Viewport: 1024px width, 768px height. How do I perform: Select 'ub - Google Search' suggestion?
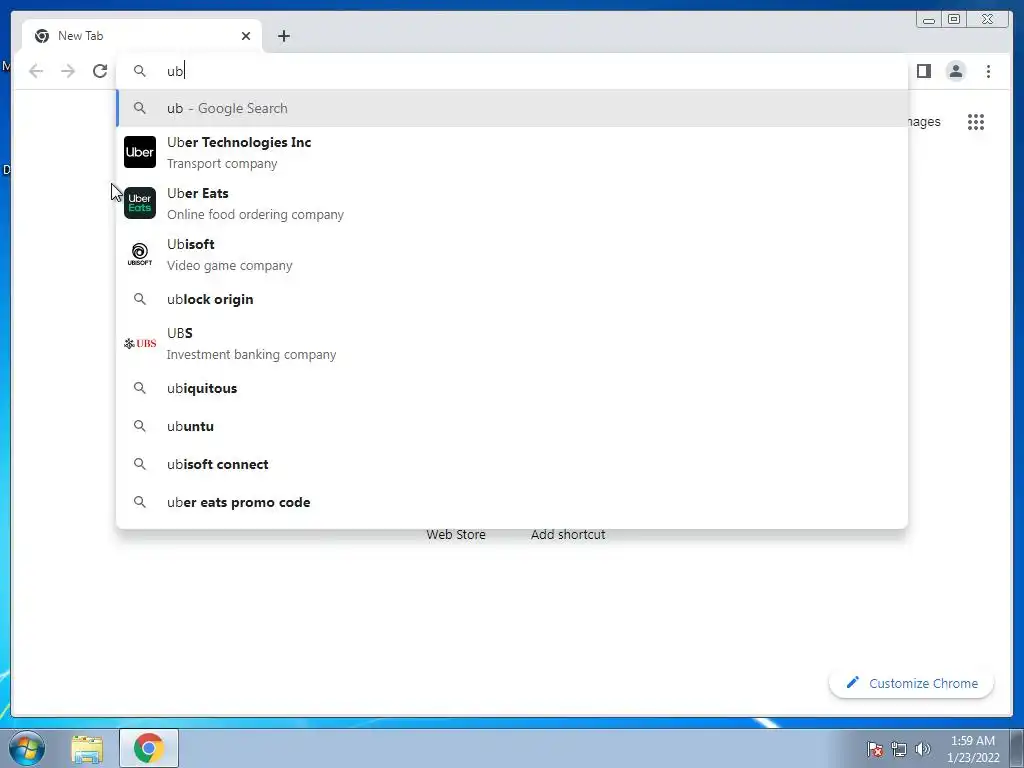pyautogui.click(x=512, y=108)
